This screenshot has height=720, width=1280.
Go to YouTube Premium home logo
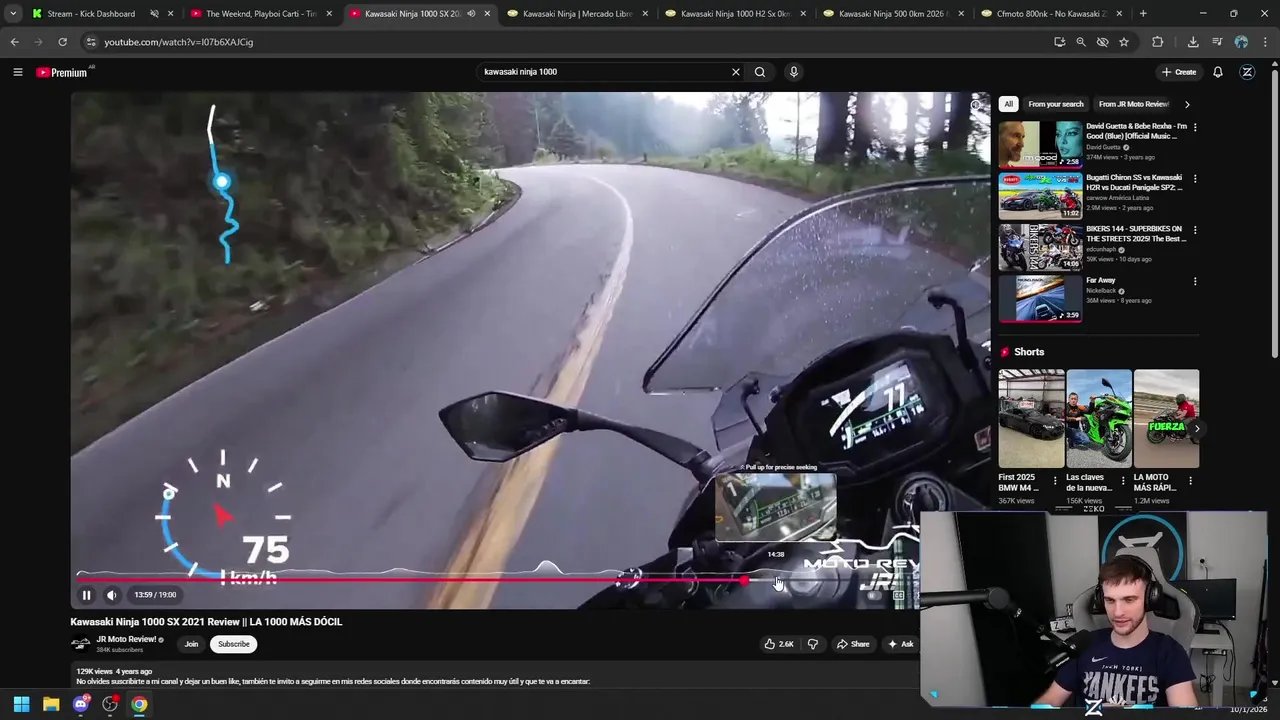pyautogui.click(x=62, y=72)
